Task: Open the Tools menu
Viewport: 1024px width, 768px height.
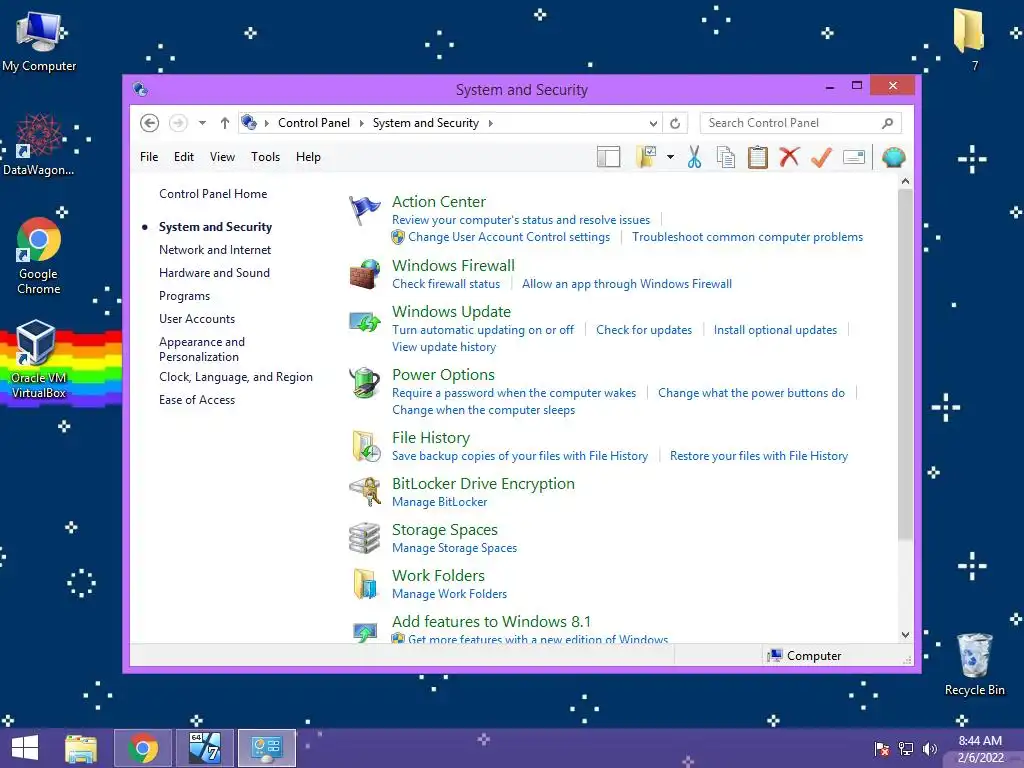Action: coord(265,157)
